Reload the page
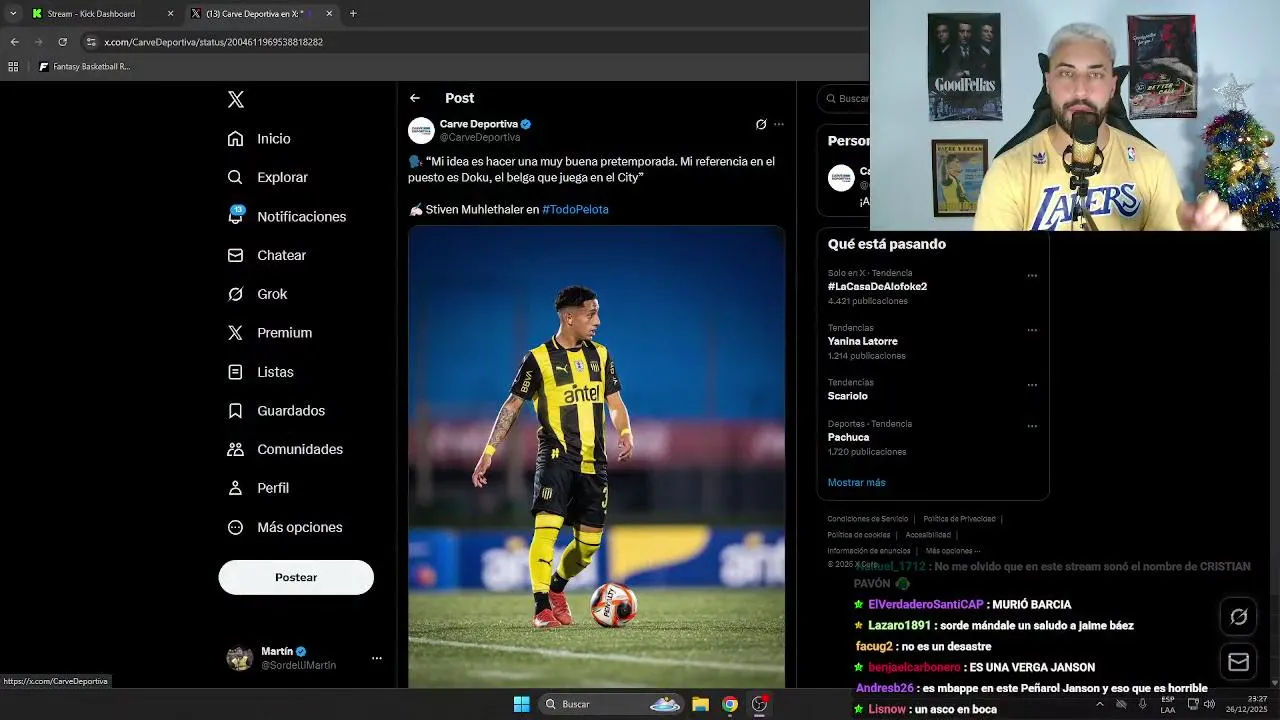The image size is (1280, 720). click(62, 42)
